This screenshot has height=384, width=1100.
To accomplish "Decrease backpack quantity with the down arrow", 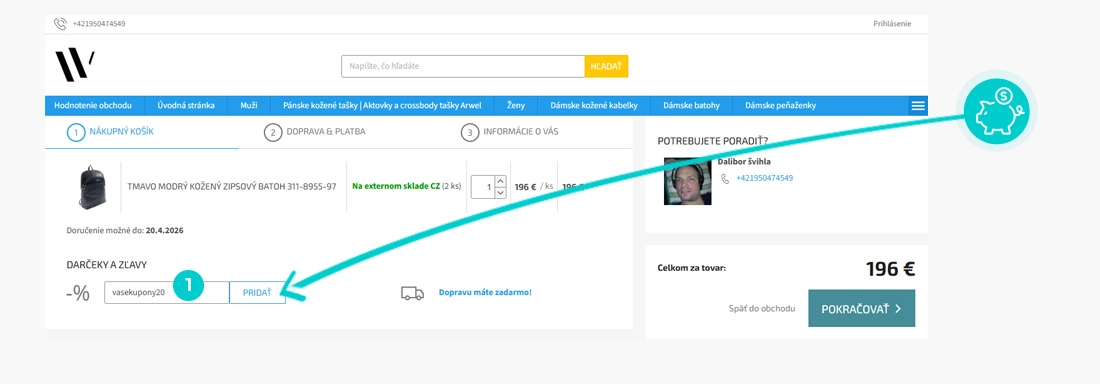I will [x=500, y=193].
